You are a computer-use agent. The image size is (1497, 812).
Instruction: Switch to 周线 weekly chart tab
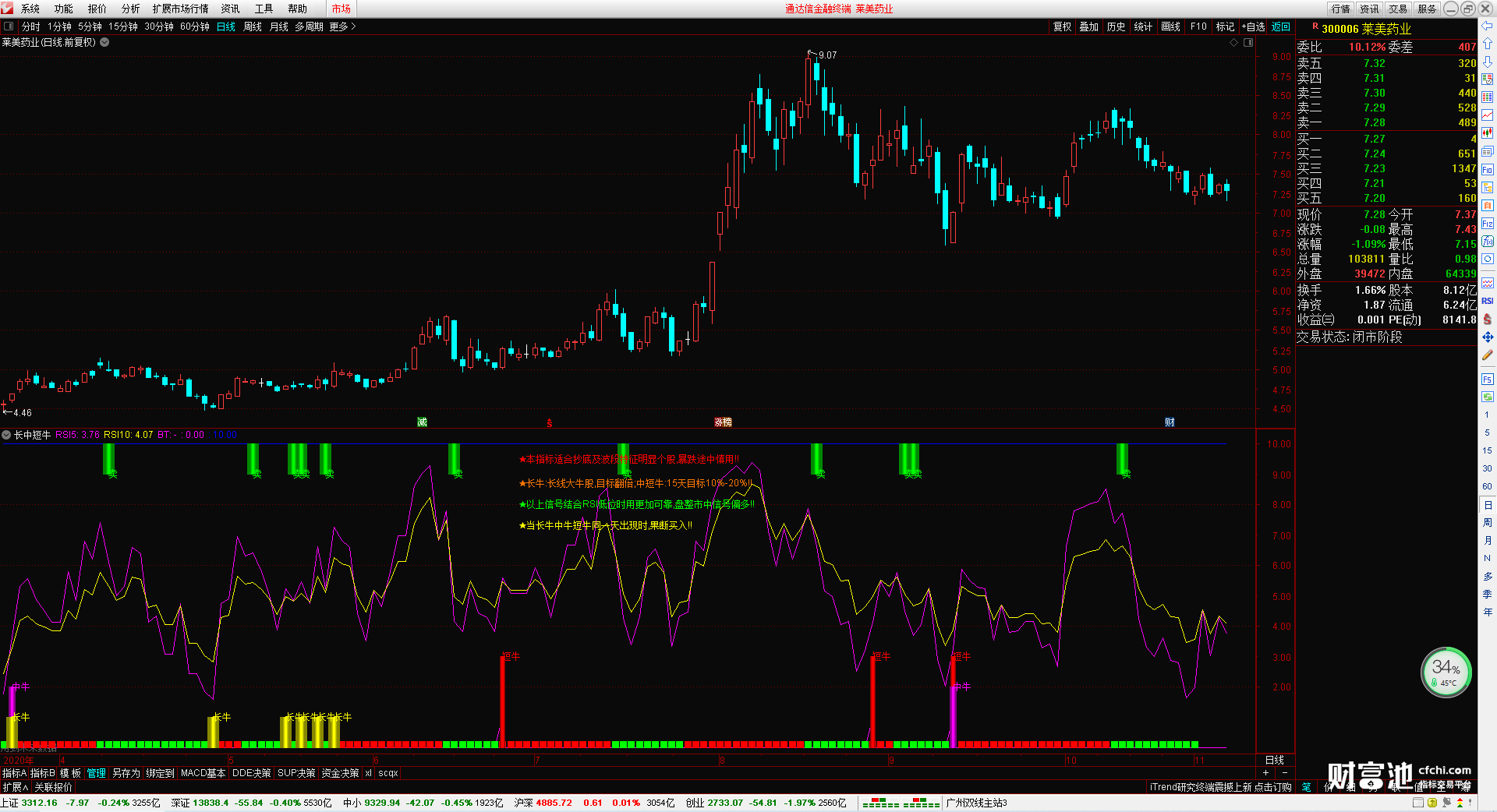[x=253, y=26]
